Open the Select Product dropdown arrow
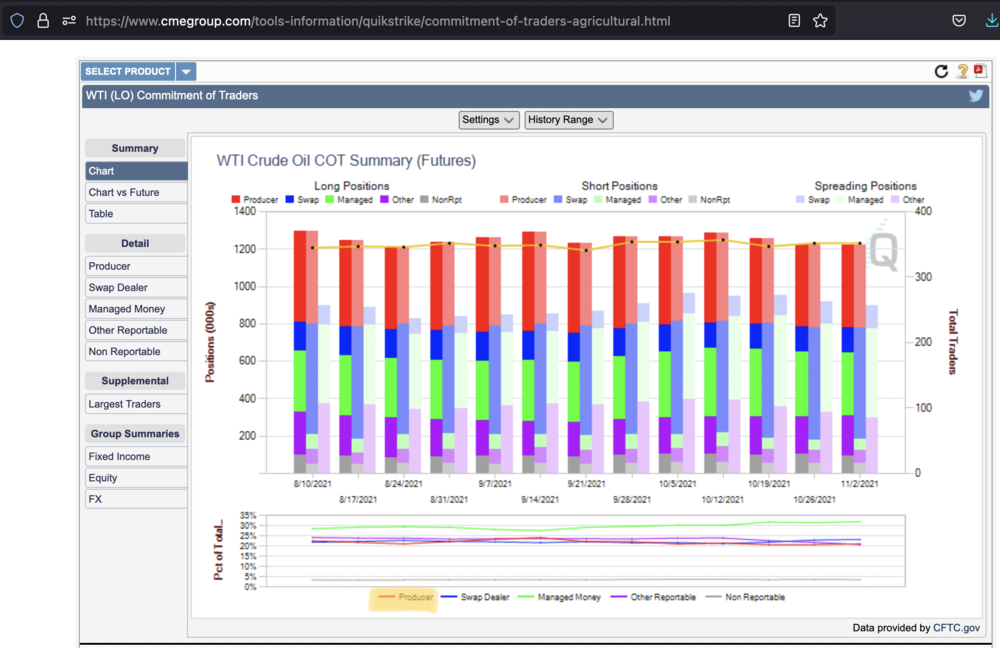1000x648 pixels. click(186, 72)
